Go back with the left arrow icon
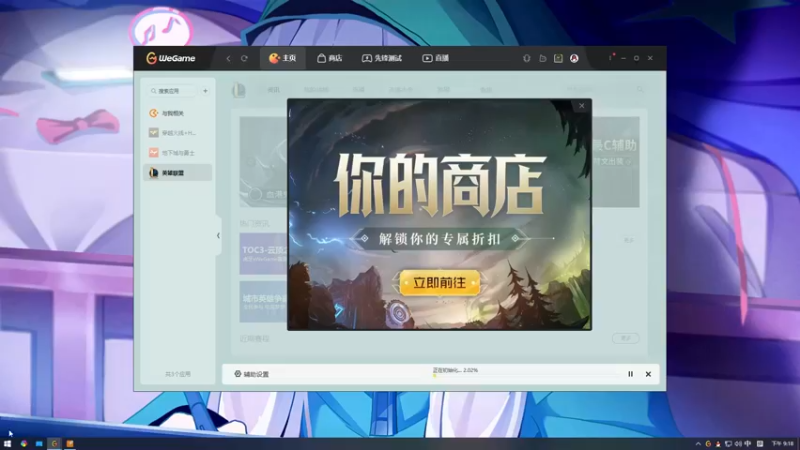 pyautogui.click(x=228, y=59)
